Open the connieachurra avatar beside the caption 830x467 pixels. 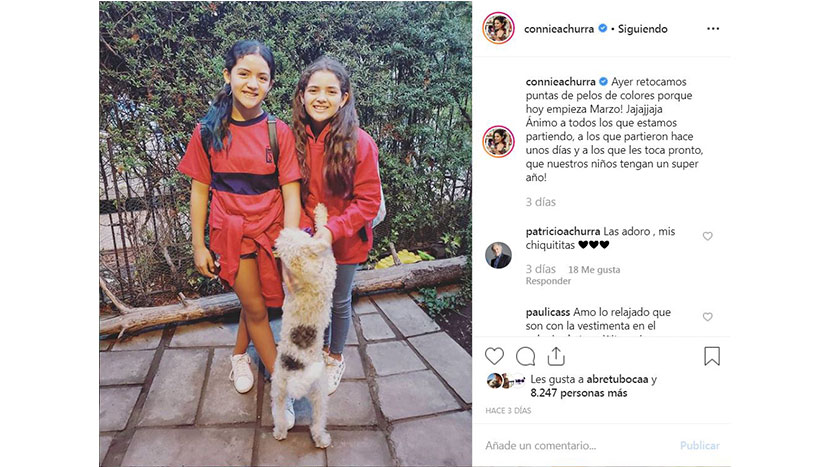pos(498,142)
